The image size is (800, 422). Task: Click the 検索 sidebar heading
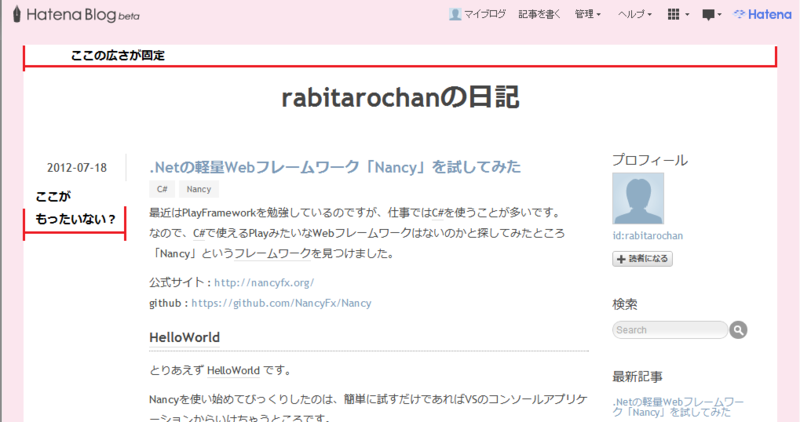click(625, 304)
